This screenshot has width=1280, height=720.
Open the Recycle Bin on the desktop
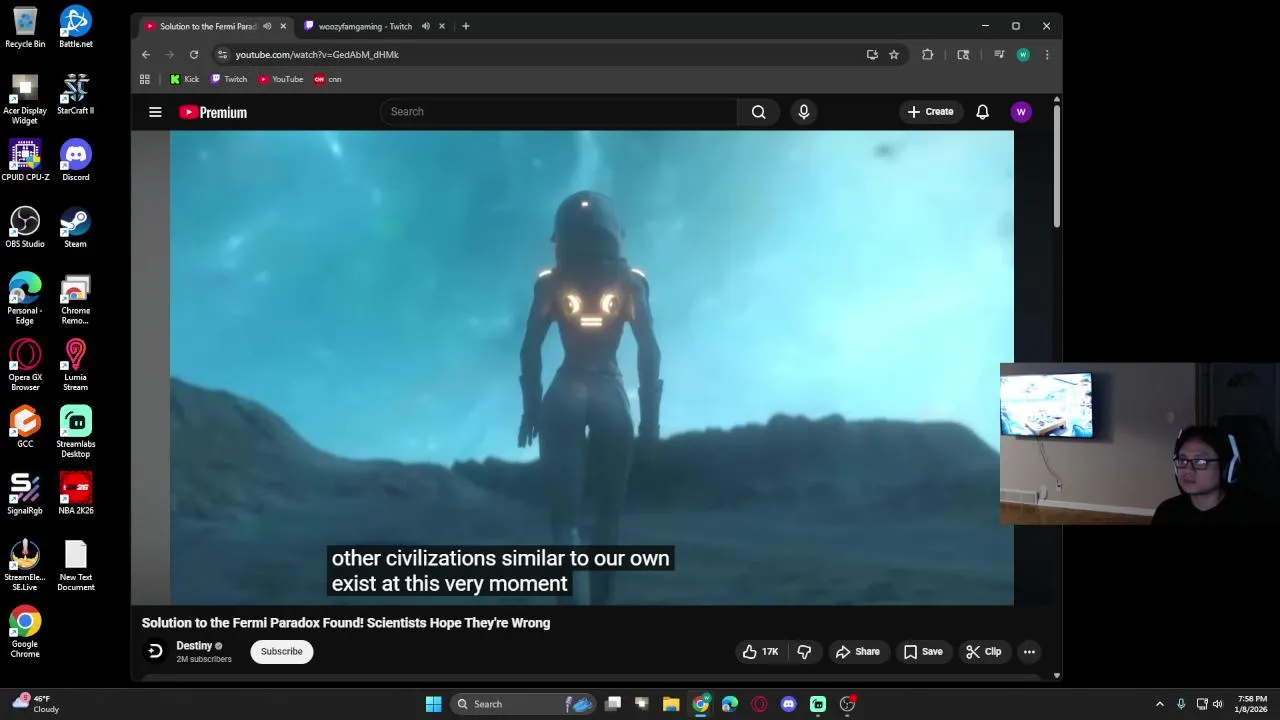tap(25, 27)
